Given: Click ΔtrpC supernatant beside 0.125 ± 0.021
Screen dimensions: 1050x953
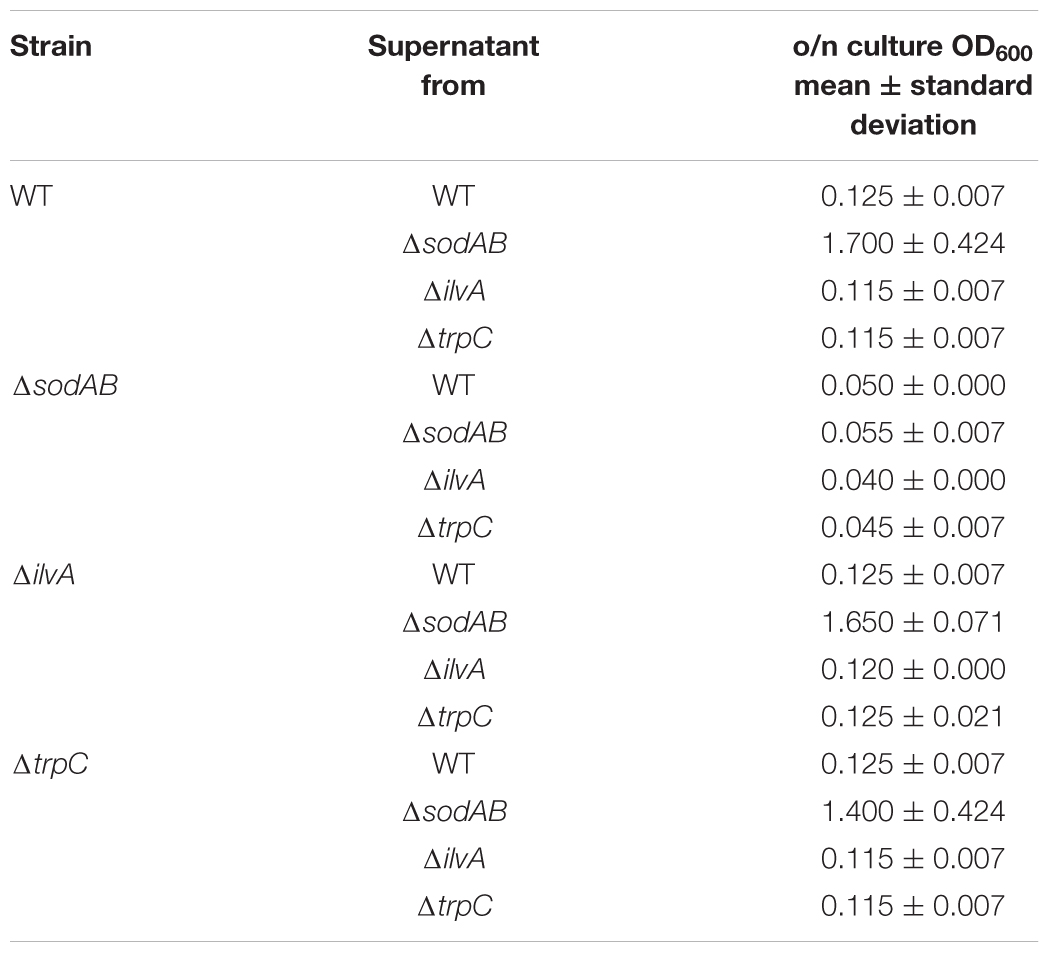Looking at the screenshot, I should coord(455,718).
